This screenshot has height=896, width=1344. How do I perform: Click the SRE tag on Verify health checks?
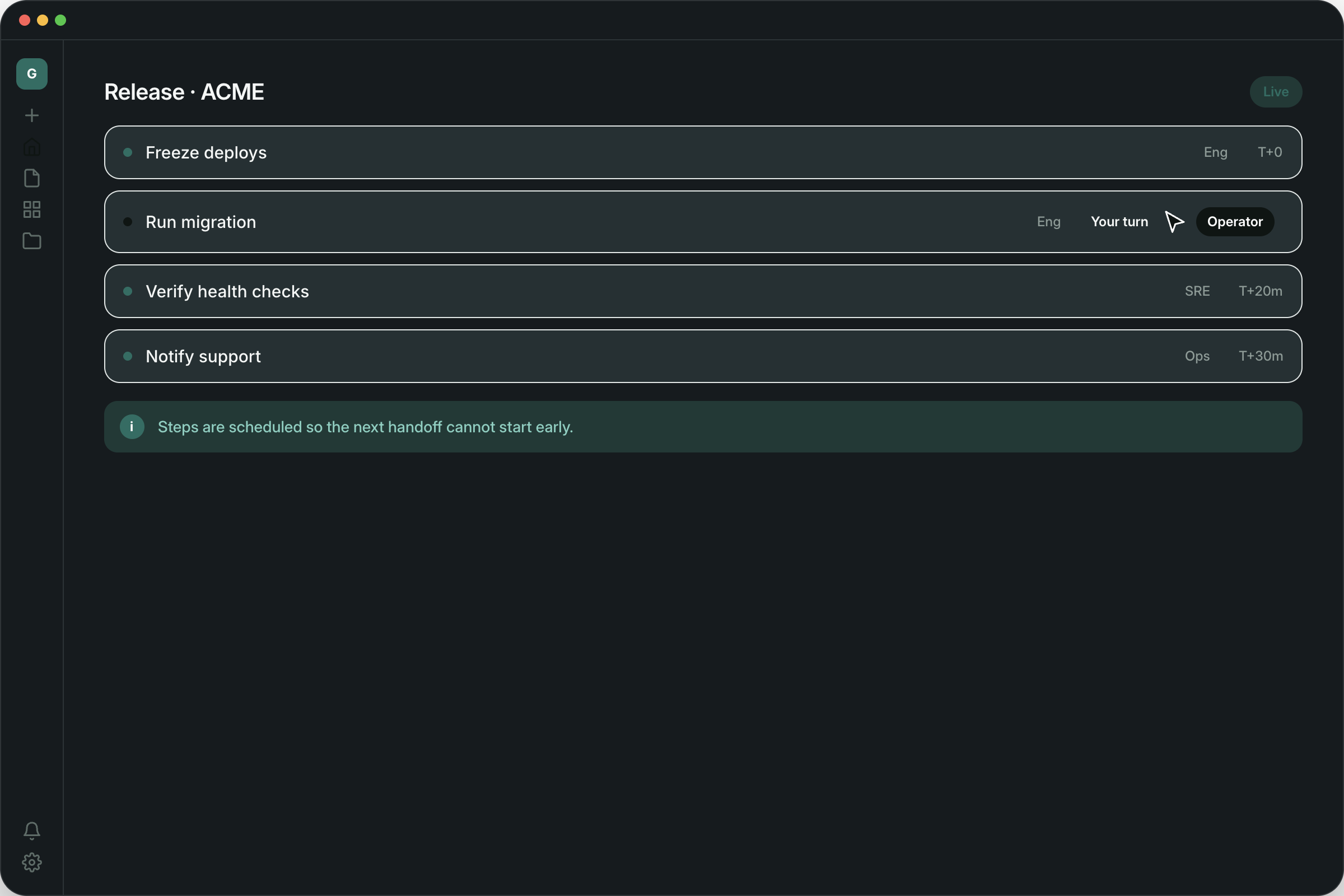coord(1197,291)
